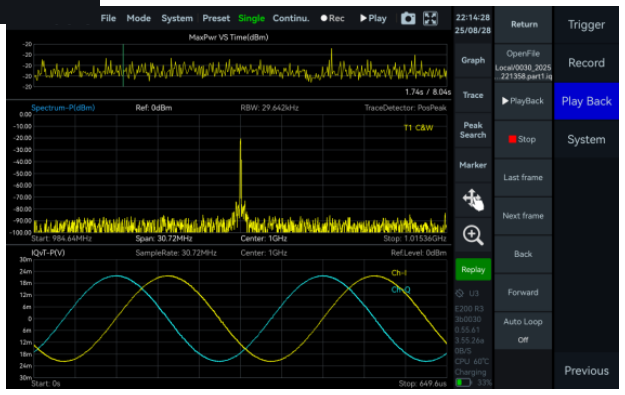Click the Stop: 649.6us value
625x395 pixels.
click(x=423, y=384)
